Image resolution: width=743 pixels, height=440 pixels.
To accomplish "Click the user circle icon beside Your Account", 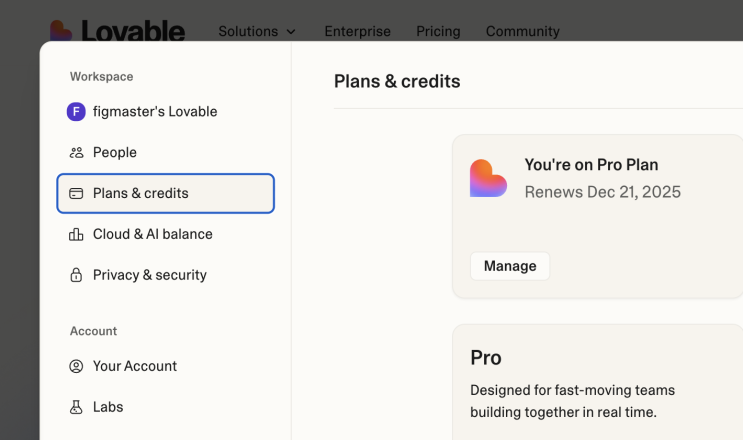I will tap(76, 366).
